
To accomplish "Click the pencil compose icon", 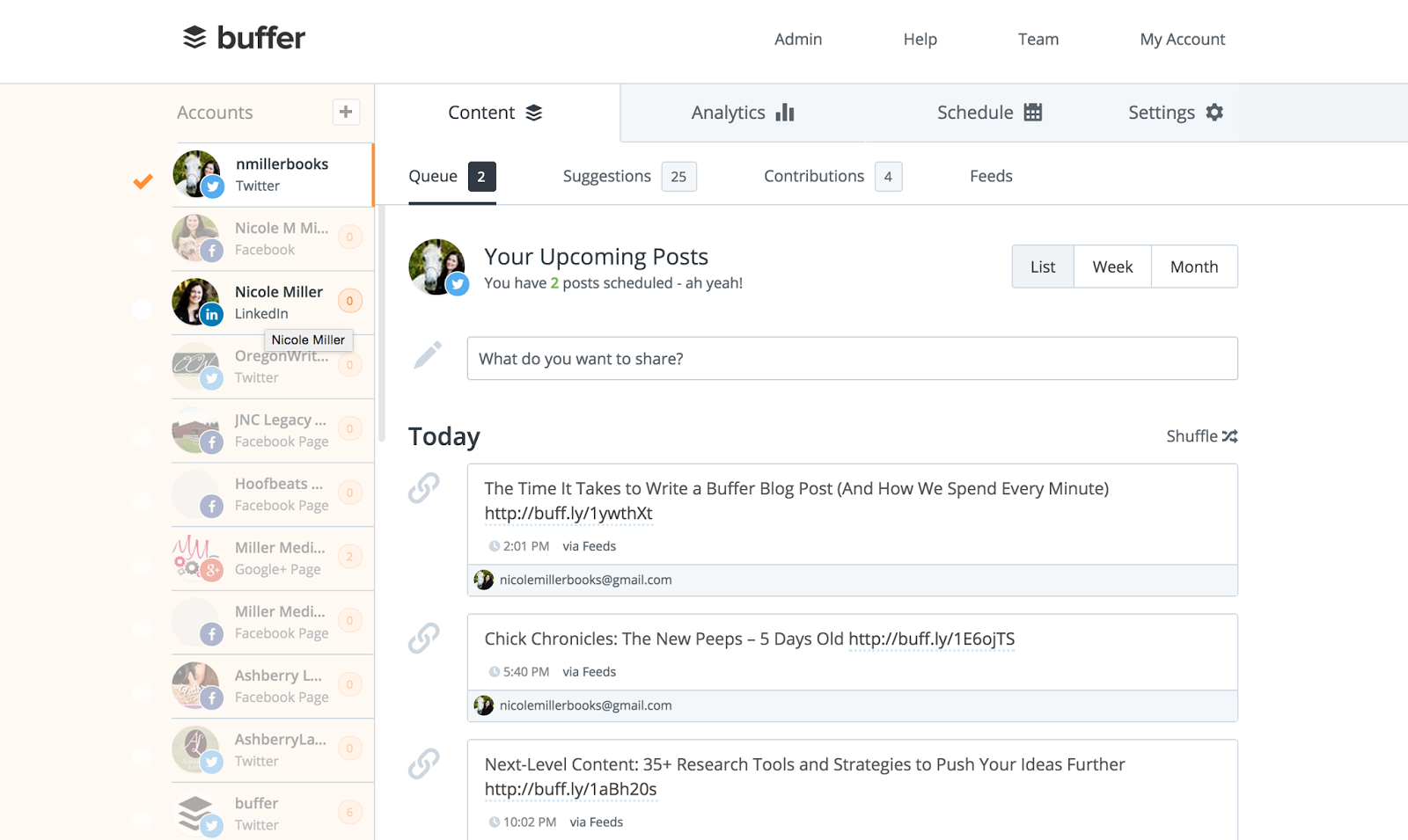I will [428, 355].
